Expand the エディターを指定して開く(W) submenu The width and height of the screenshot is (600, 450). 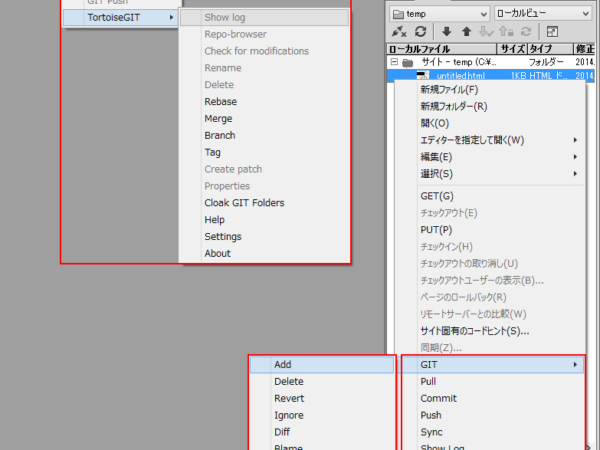(x=575, y=140)
